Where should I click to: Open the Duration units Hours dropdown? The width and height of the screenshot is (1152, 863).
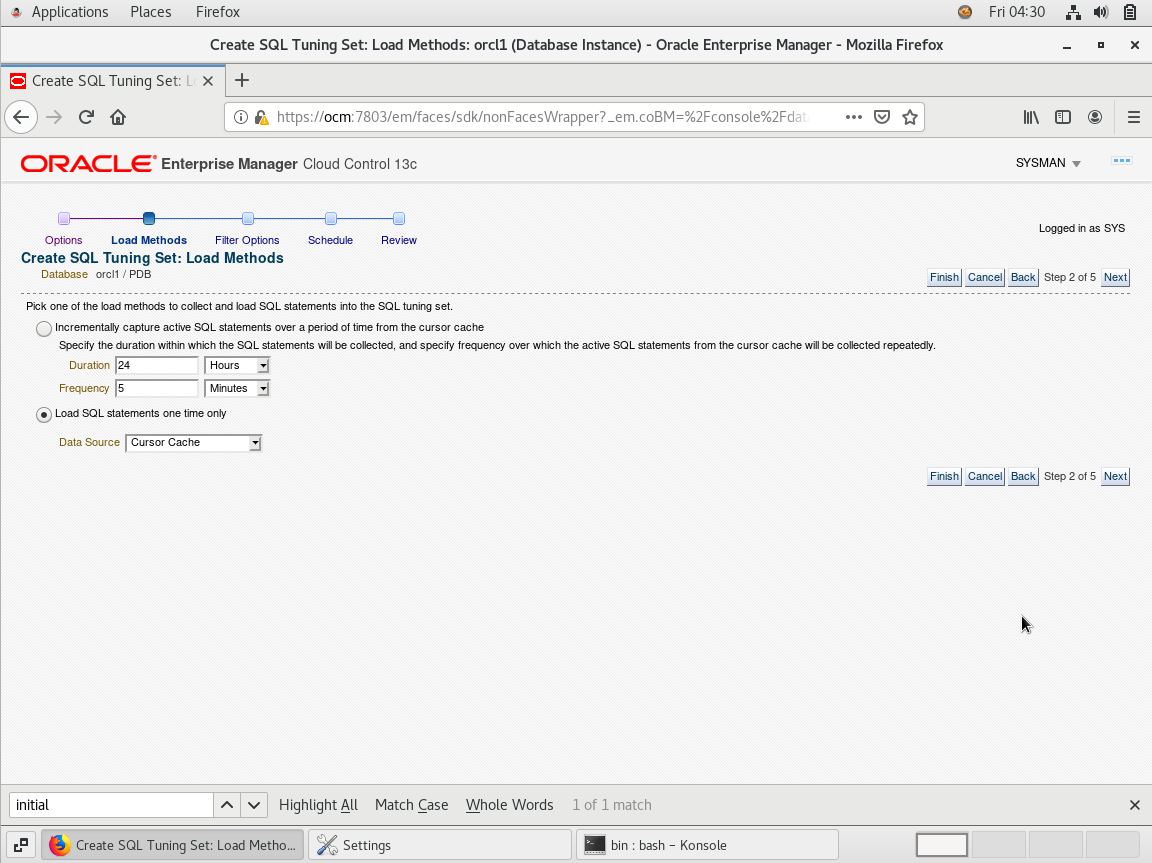237,366
